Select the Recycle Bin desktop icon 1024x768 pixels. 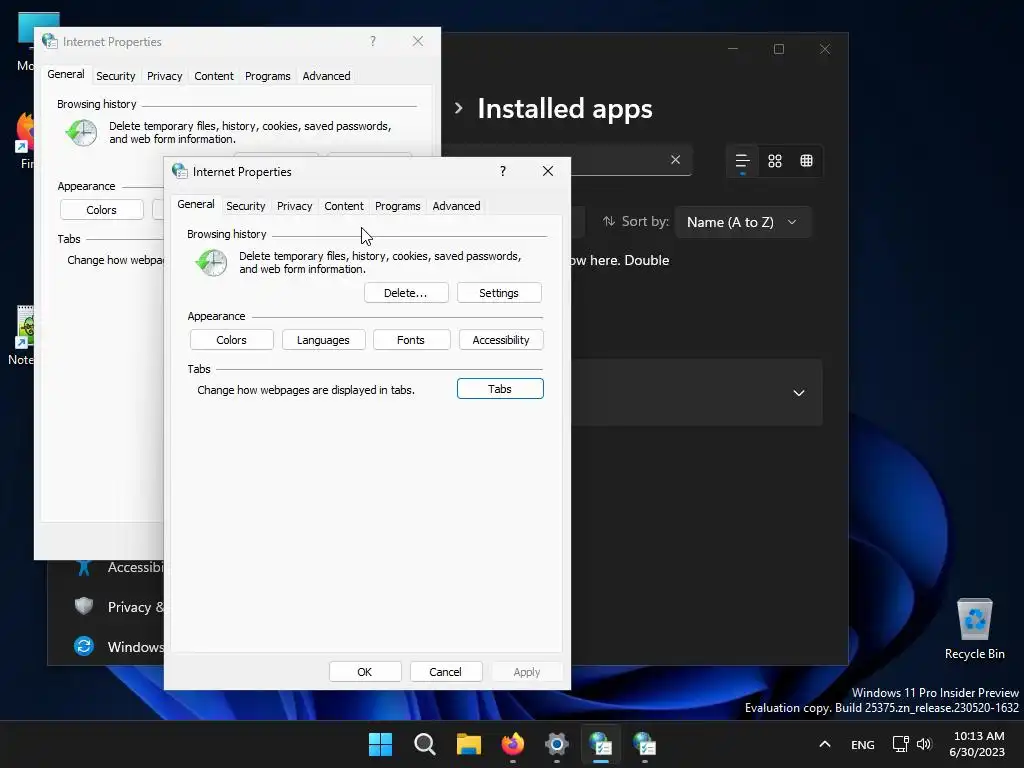974,628
